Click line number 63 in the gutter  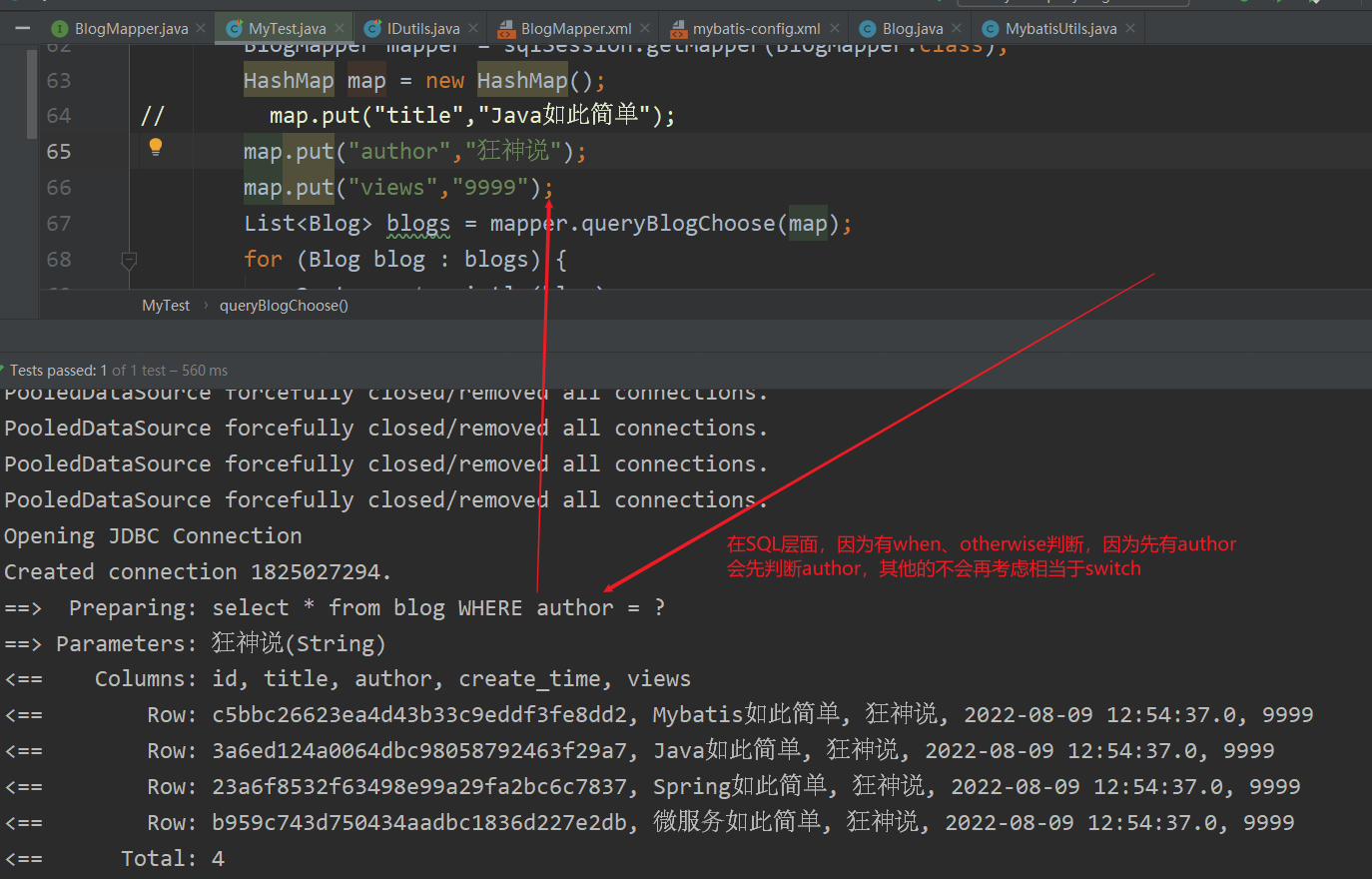[59, 80]
